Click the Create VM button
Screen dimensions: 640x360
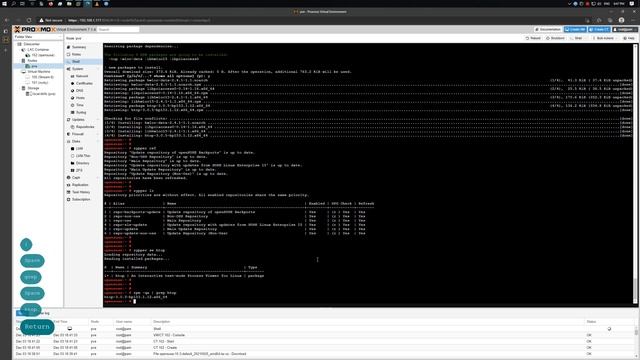(575, 29)
